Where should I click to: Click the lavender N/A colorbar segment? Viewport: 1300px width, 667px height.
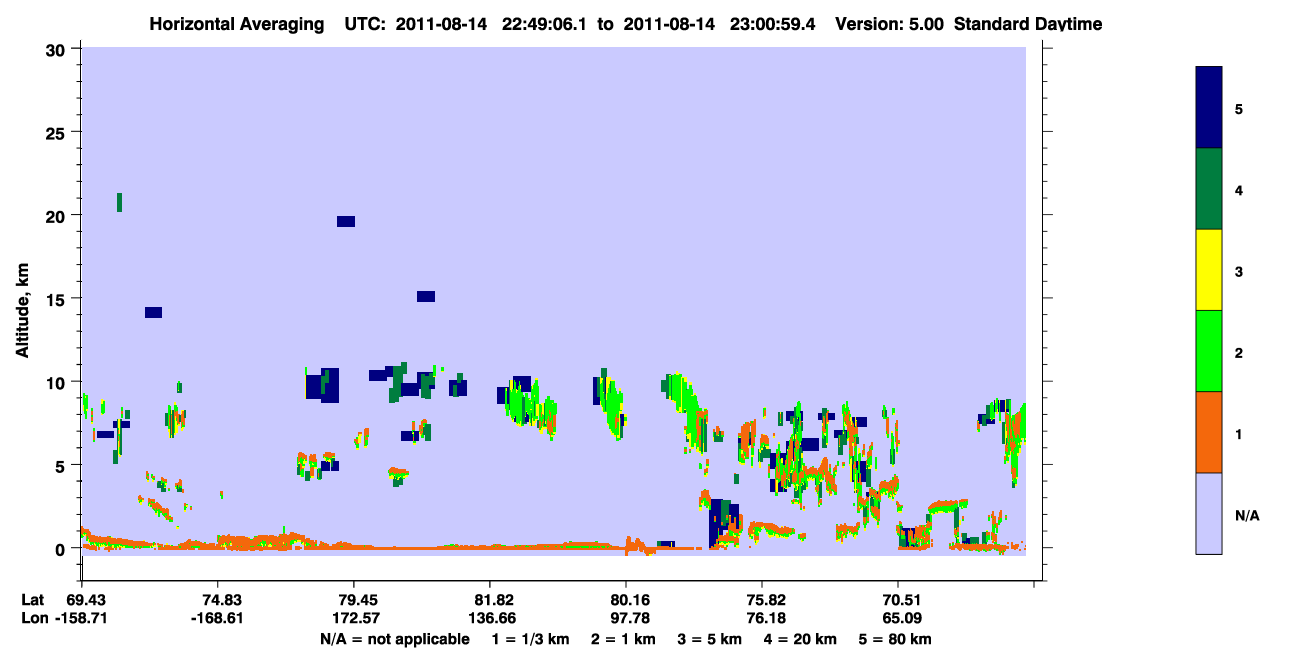1209,513
